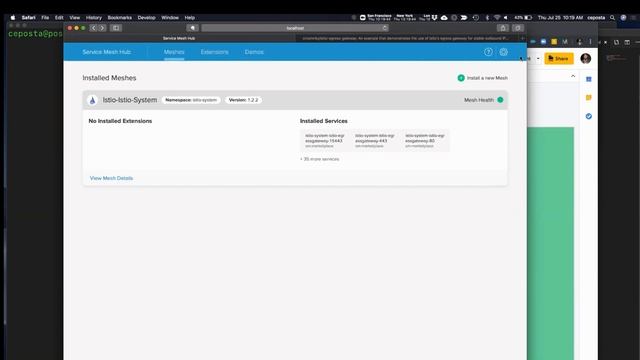Click the privacy shield button left of address bar
This screenshot has width=640, height=360.
point(192,28)
